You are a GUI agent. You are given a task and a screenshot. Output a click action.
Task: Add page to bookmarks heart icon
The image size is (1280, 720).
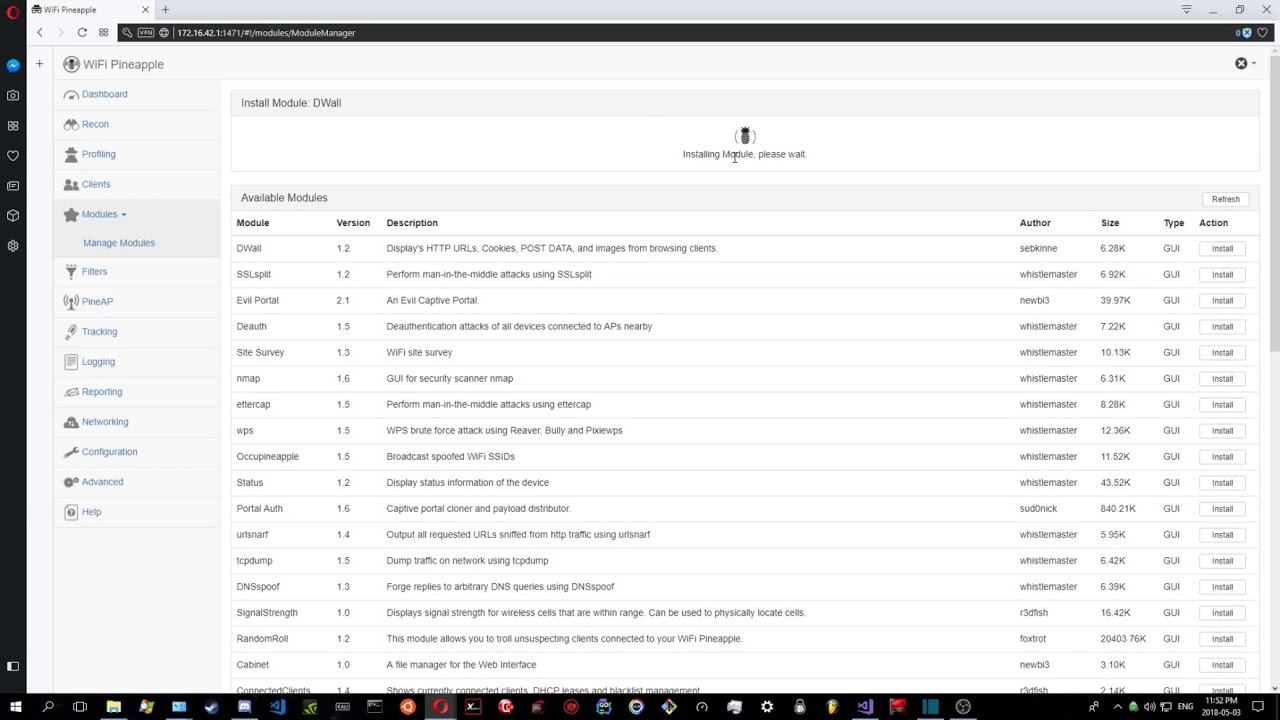point(1262,33)
